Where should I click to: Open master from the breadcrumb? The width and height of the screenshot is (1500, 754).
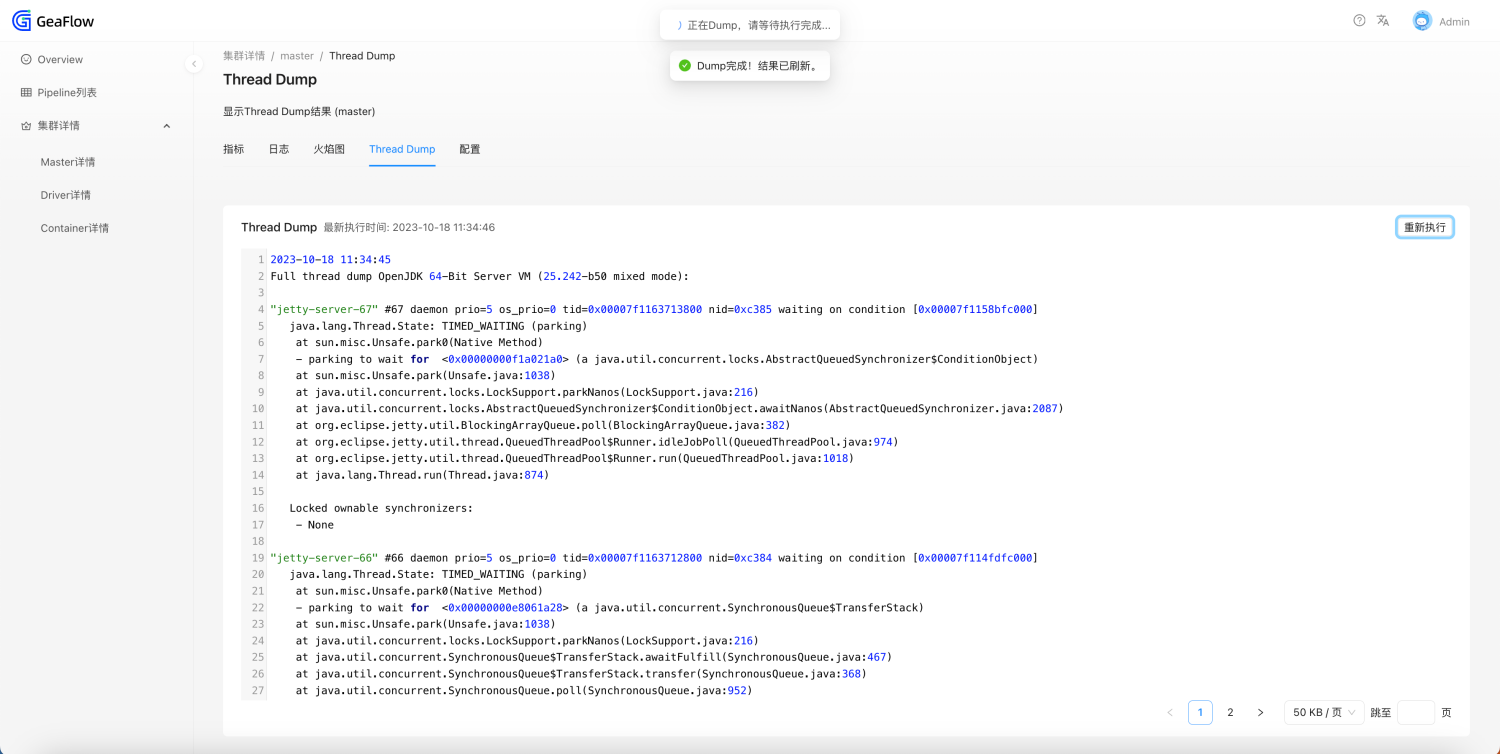297,55
